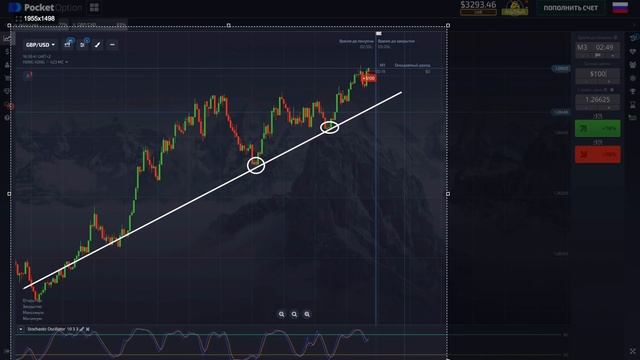The image size is (640, 360).
Task: Open the GBP/USD asset dropdown
Action: tap(40, 45)
